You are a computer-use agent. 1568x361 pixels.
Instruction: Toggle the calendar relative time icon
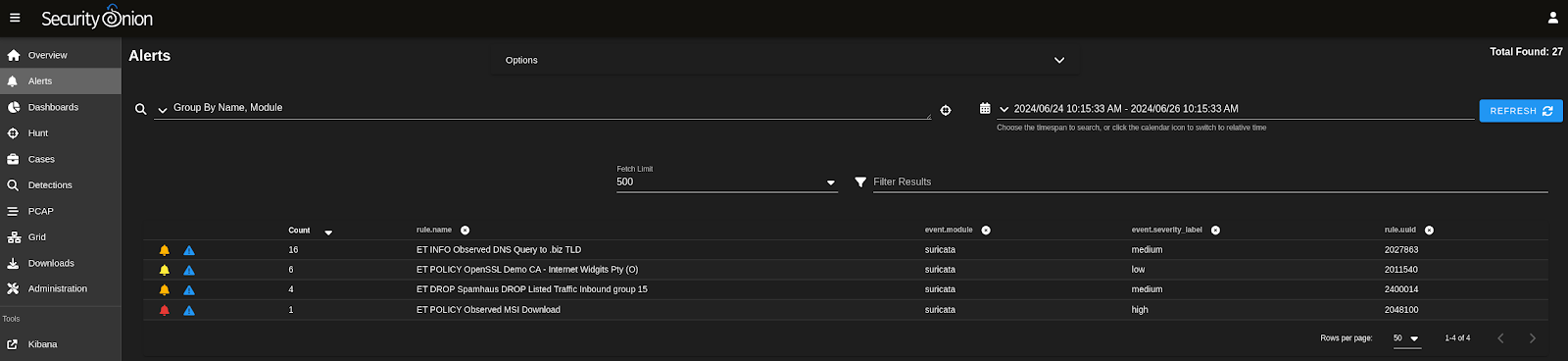pyautogui.click(x=985, y=109)
